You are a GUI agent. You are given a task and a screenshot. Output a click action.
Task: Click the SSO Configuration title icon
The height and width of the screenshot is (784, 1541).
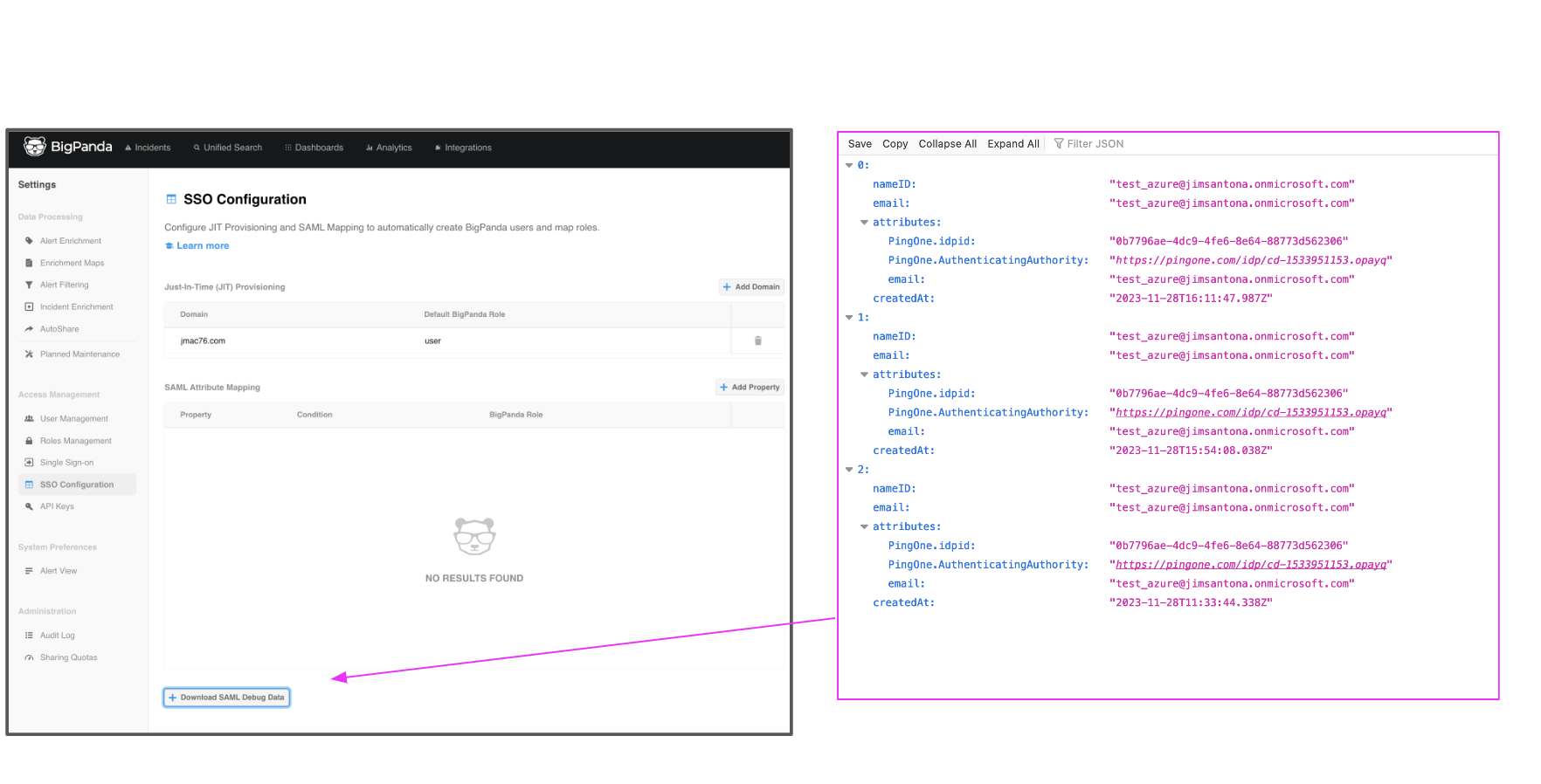[171, 199]
